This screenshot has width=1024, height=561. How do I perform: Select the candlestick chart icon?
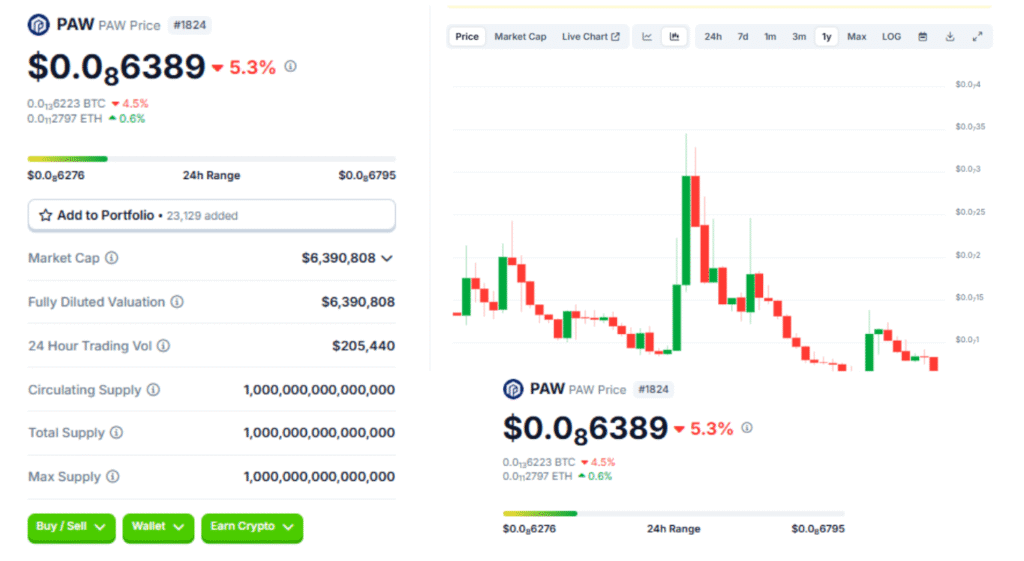click(x=675, y=37)
